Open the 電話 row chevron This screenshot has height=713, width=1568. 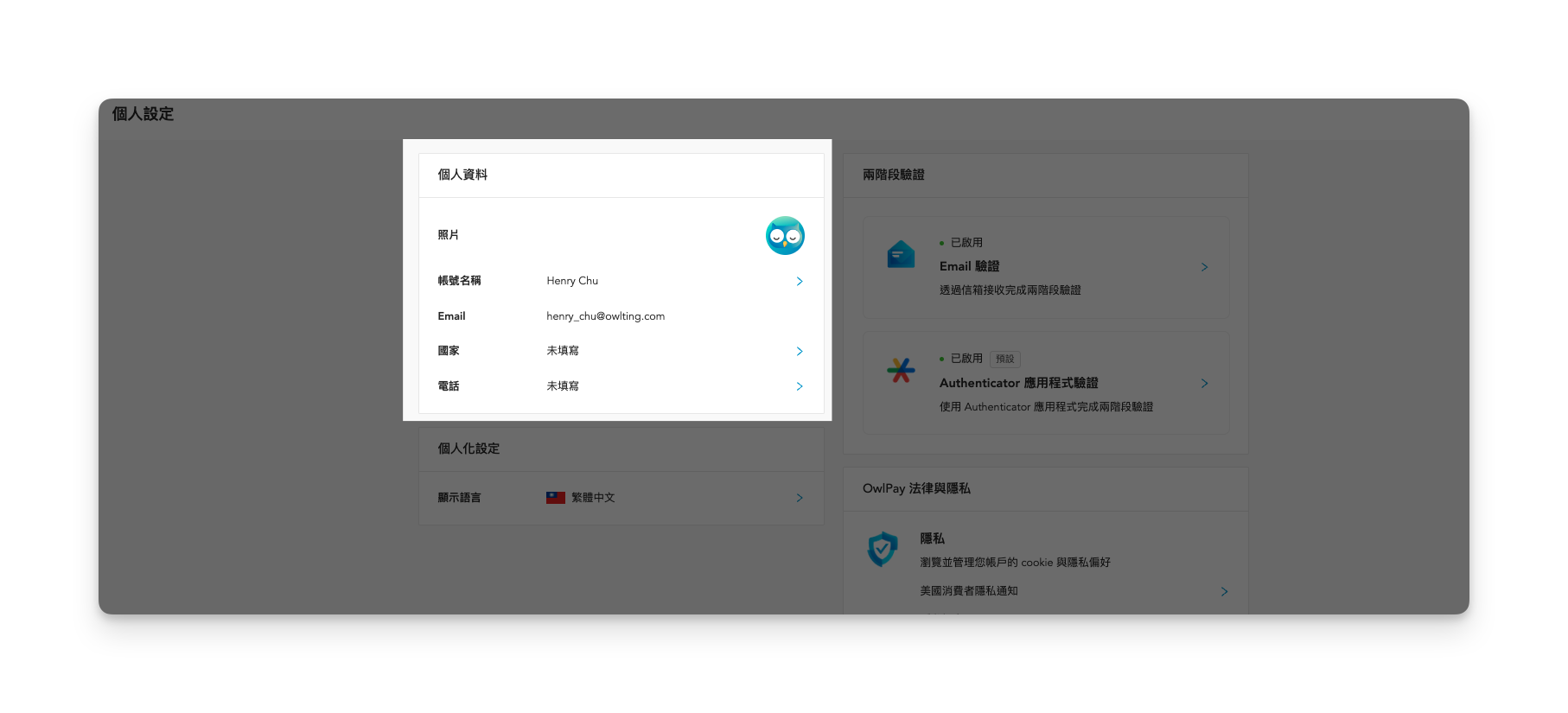[x=800, y=386]
